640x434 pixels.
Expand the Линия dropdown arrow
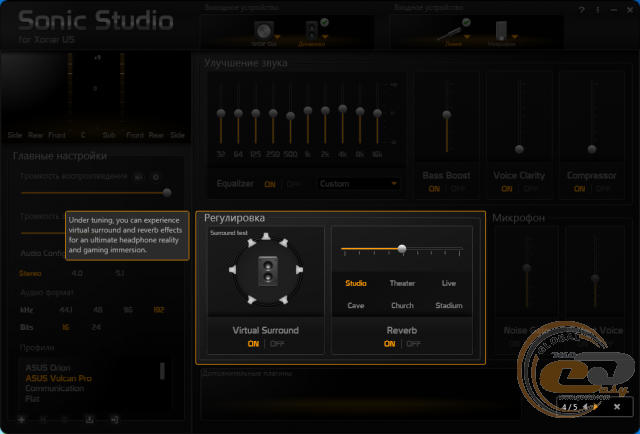click(467, 37)
